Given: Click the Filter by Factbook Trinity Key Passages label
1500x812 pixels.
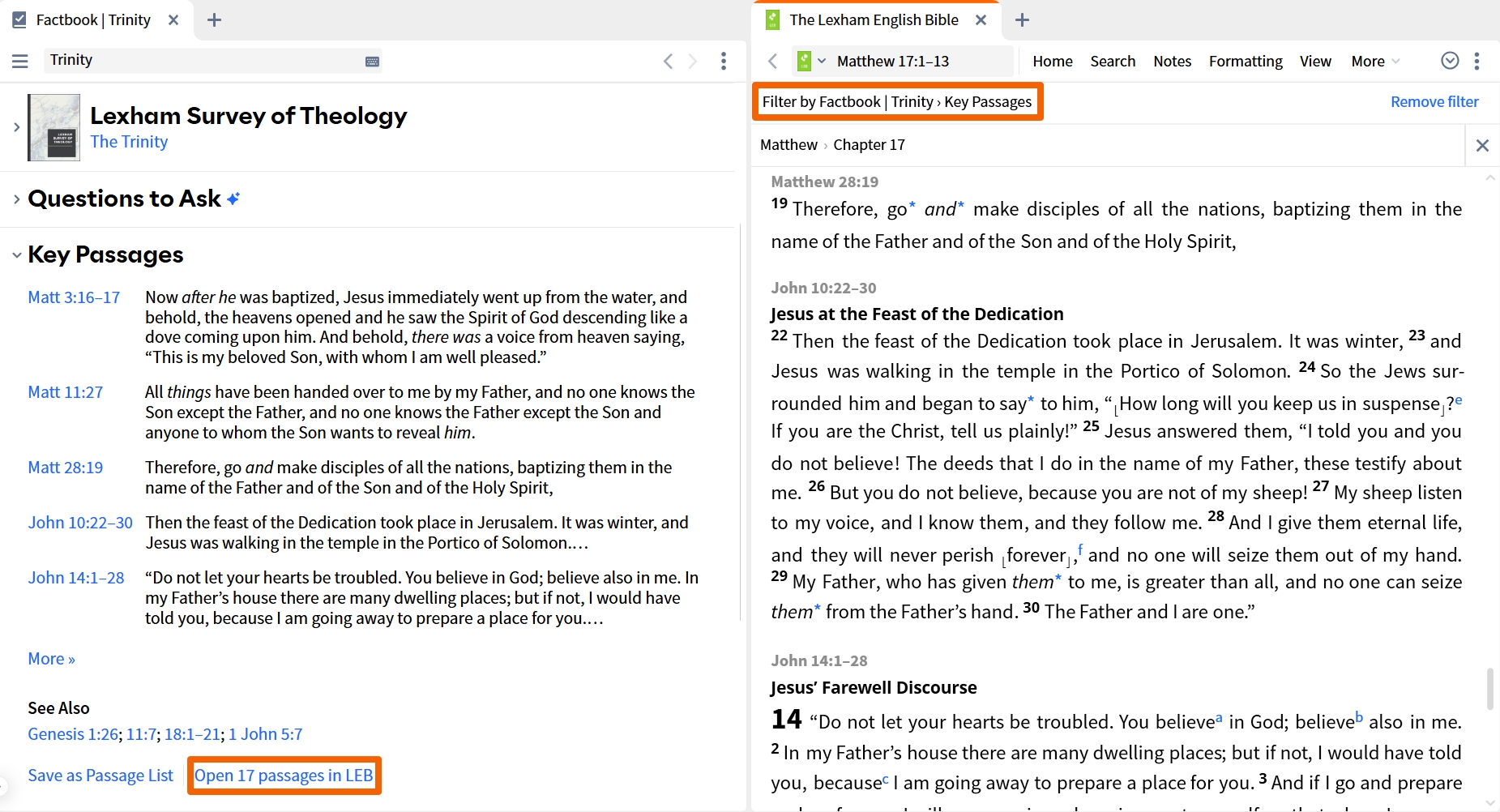Looking at the screenshot, I should 897,102.
